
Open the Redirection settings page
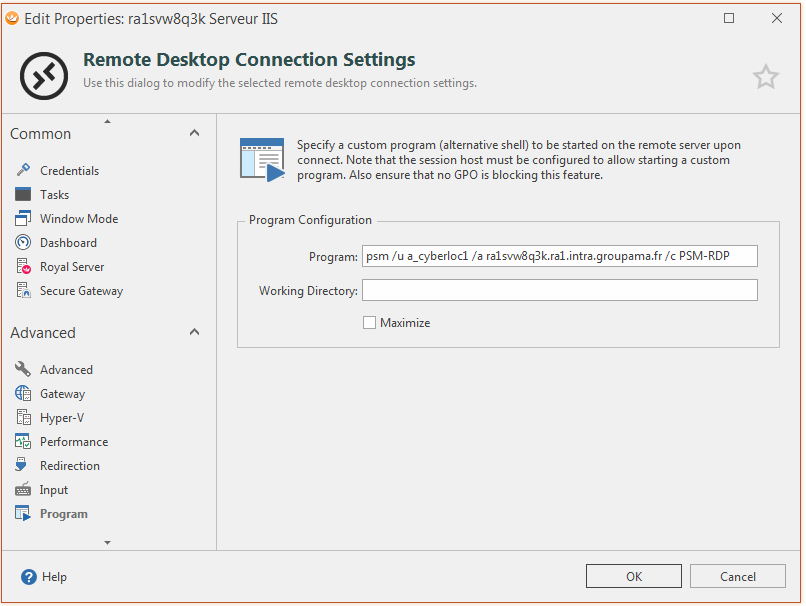[69, 466]
